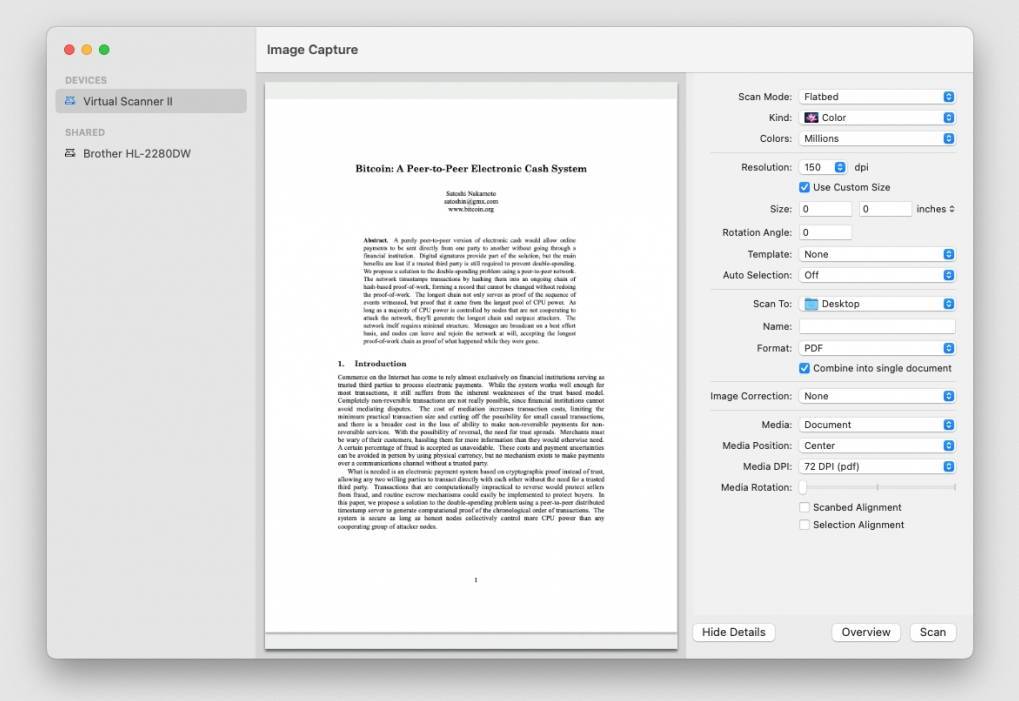The image size is (1019, 701).
Task: Open the Kind dropdown showing Color
Action: tap(877, 118)
